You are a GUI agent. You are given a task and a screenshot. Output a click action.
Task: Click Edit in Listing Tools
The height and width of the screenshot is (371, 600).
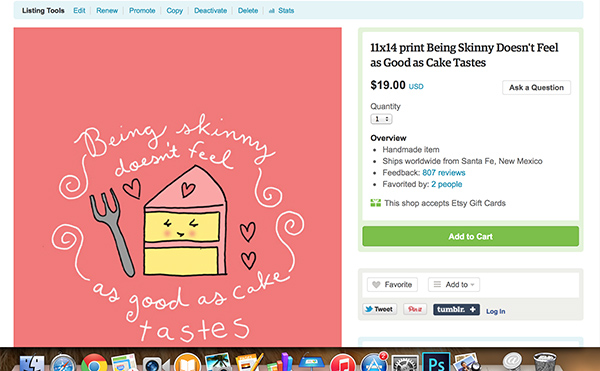click(79, 11)
